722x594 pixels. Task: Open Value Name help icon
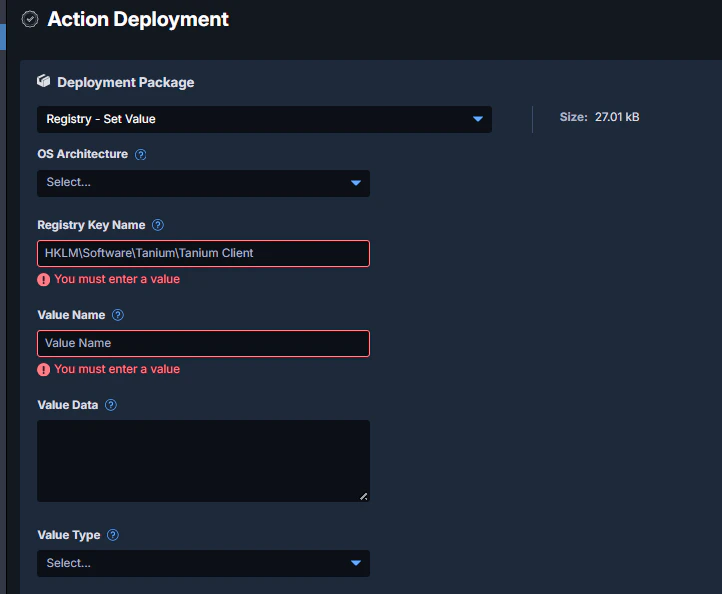pyautogui.click(x=118, y=315)
